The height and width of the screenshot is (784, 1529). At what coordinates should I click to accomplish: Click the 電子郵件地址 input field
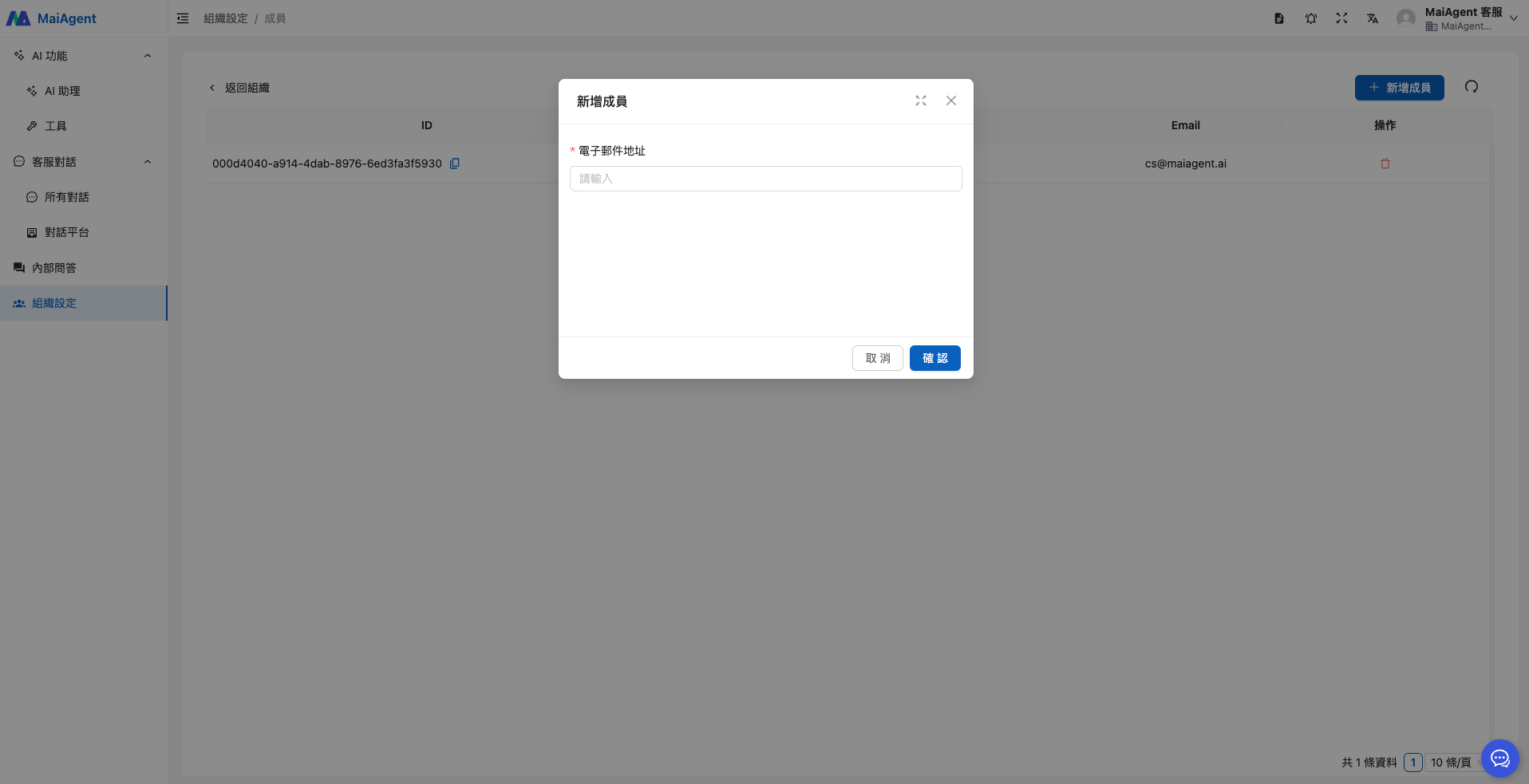click(x=765, y=179)
